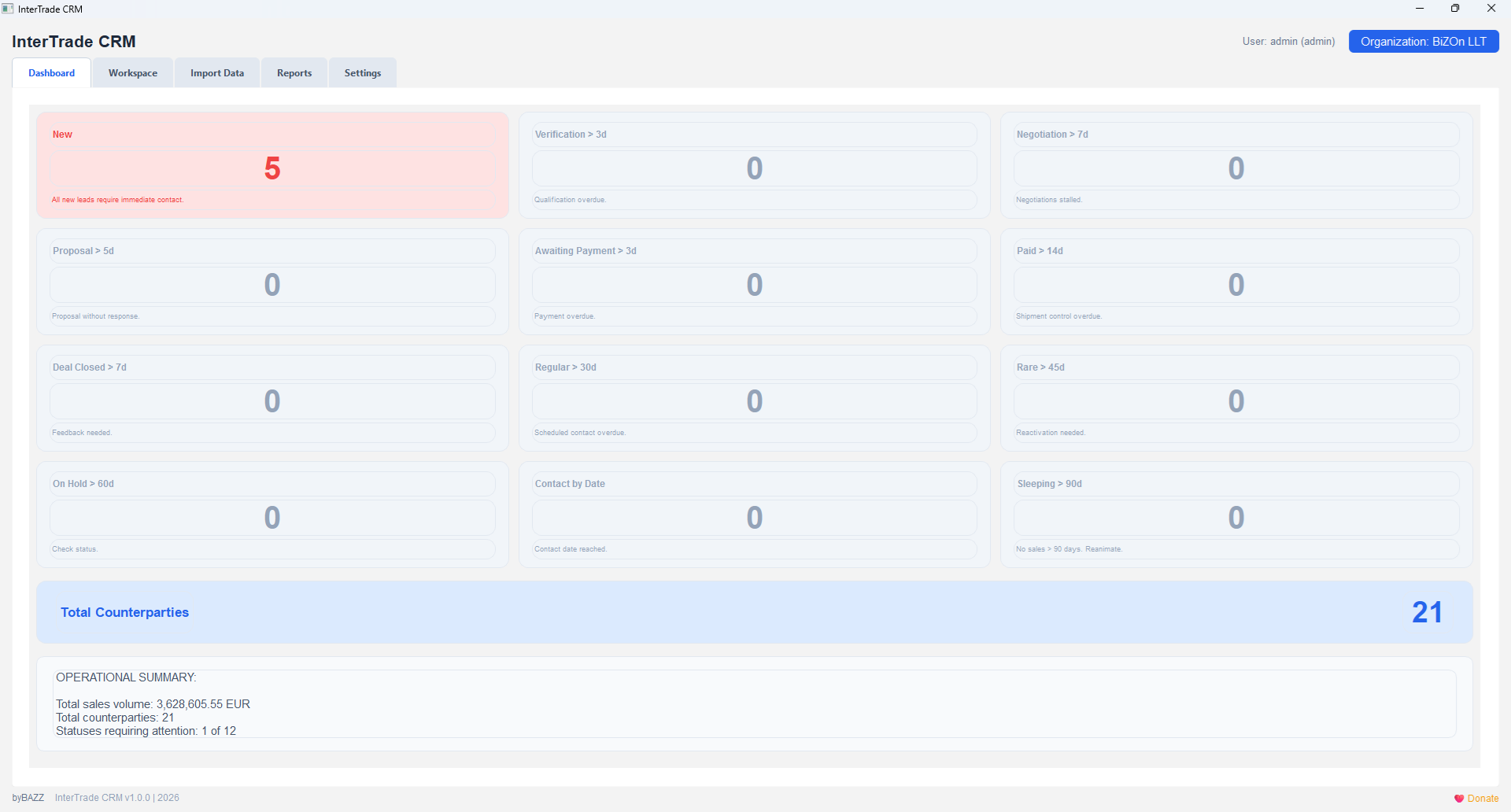
Task: Click 'Total counterparties: 21' summary line
Action: (x=115, y=718)
